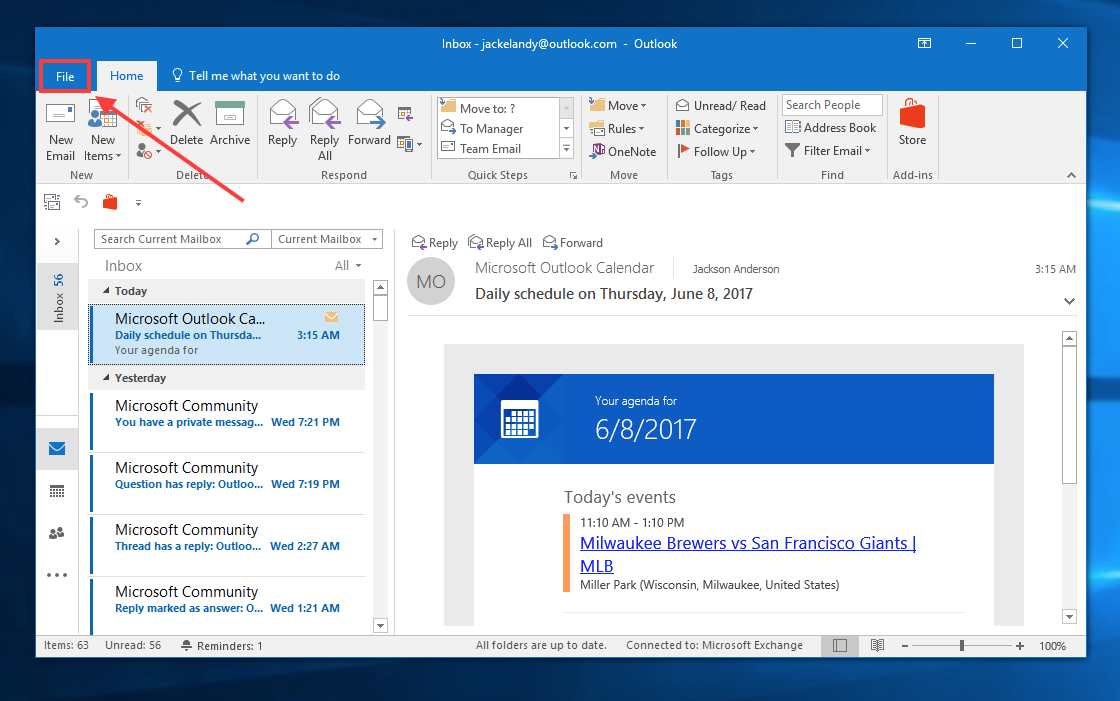This screenshot has height=701, width=1120.
Task: Open the Filter Email dropdown
Action: tap(827, 151)
